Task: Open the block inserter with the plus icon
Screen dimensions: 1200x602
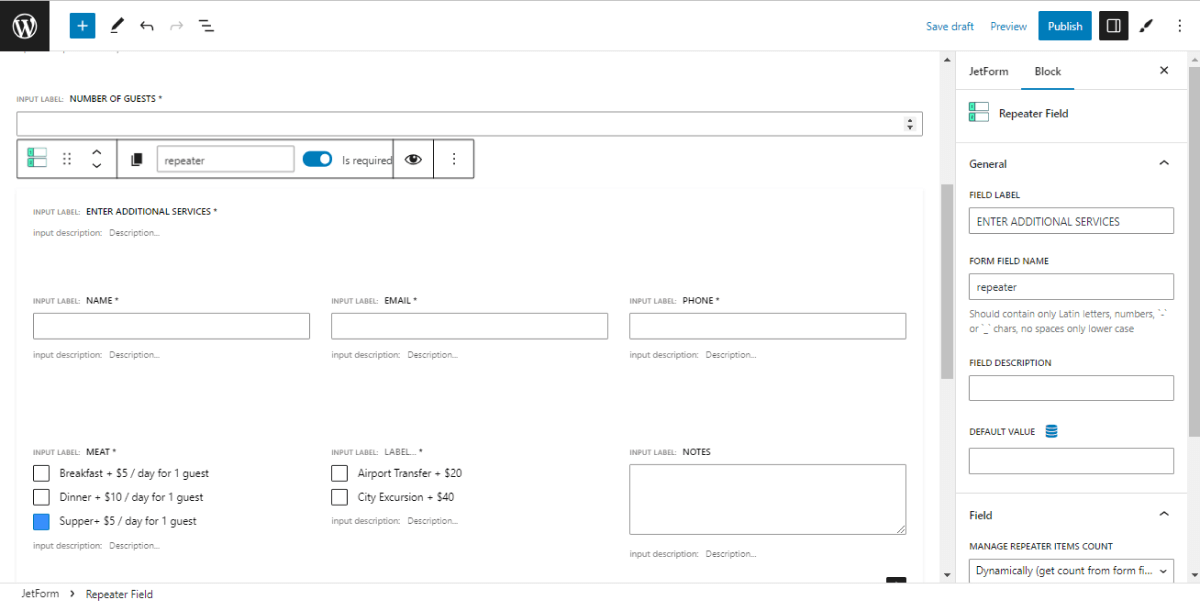Action: point(82,25)
